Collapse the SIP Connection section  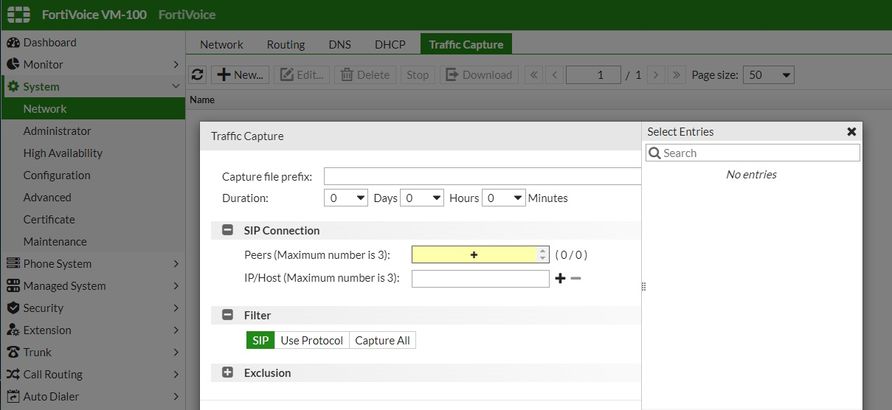coord(228,230)
